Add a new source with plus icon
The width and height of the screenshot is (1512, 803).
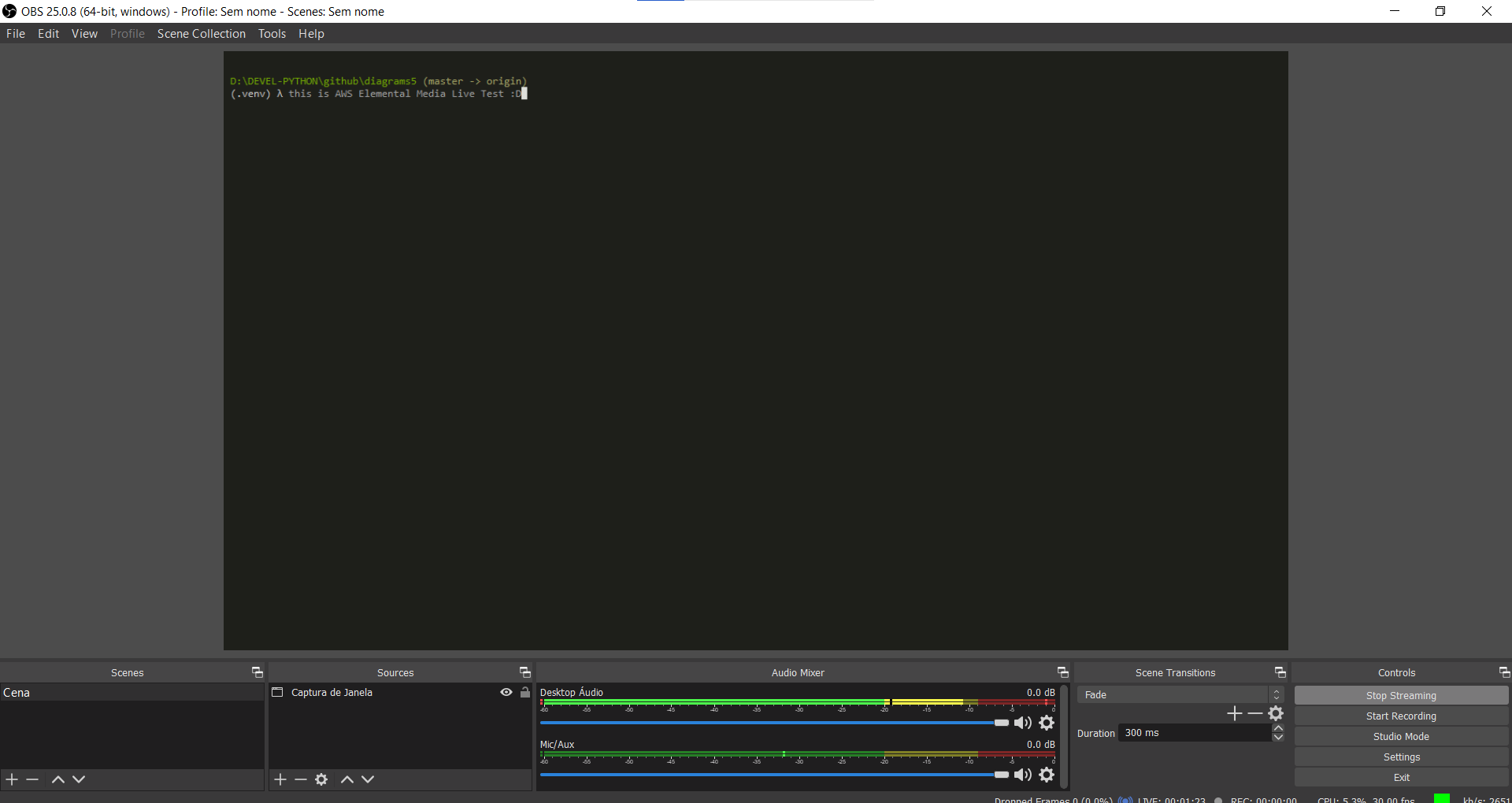280,779
